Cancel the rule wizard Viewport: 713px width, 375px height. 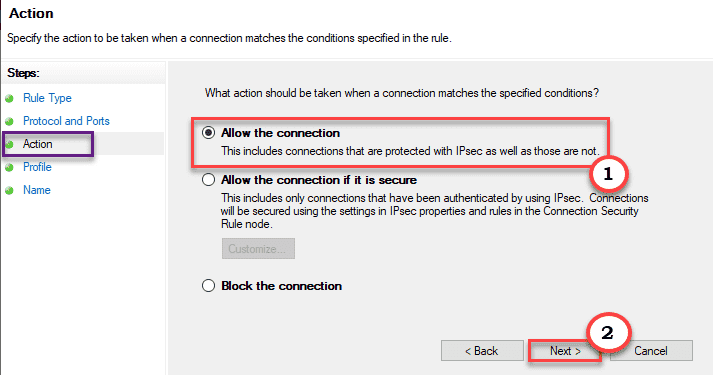click(x=651, y=351)
